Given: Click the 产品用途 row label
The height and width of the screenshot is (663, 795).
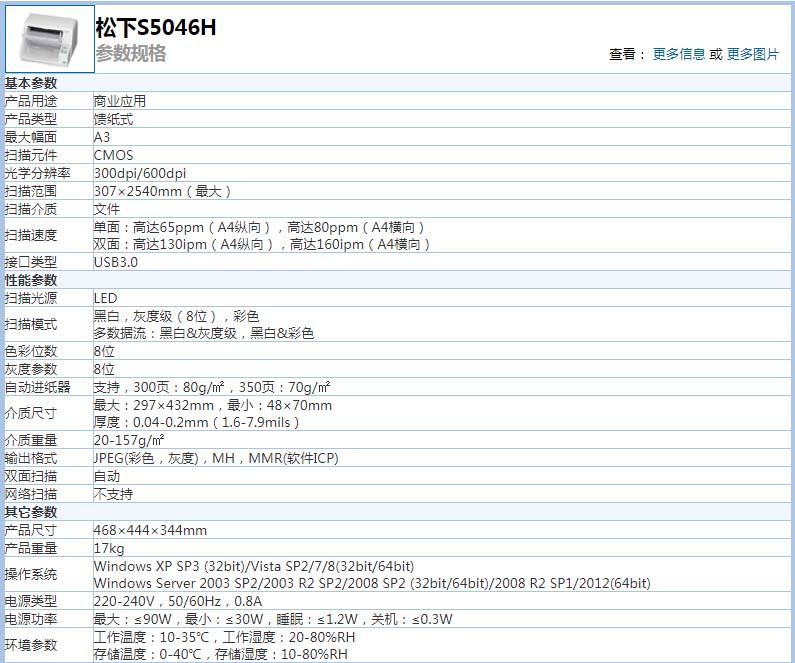Looking at the screenshot, I should [31, 101].
